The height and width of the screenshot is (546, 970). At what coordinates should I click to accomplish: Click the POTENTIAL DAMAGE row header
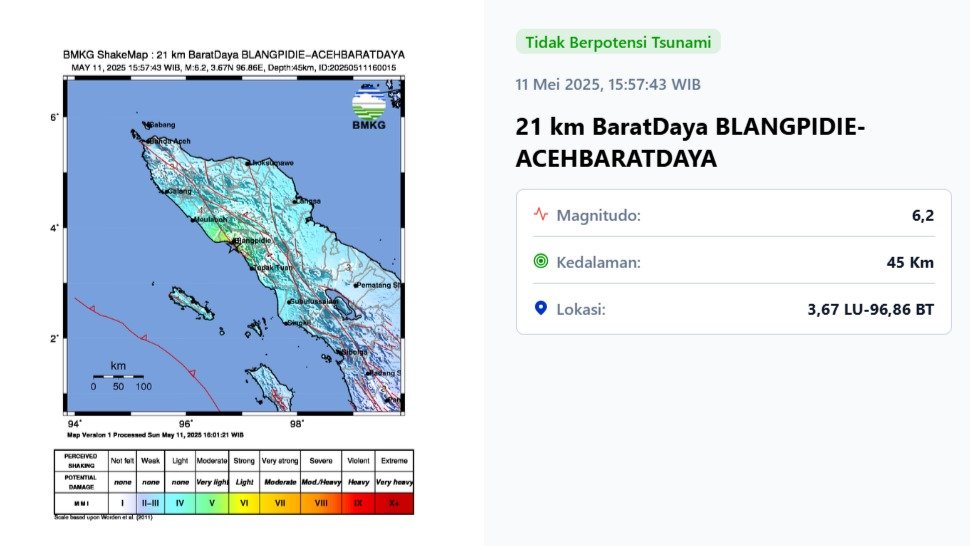coord(81,482)
